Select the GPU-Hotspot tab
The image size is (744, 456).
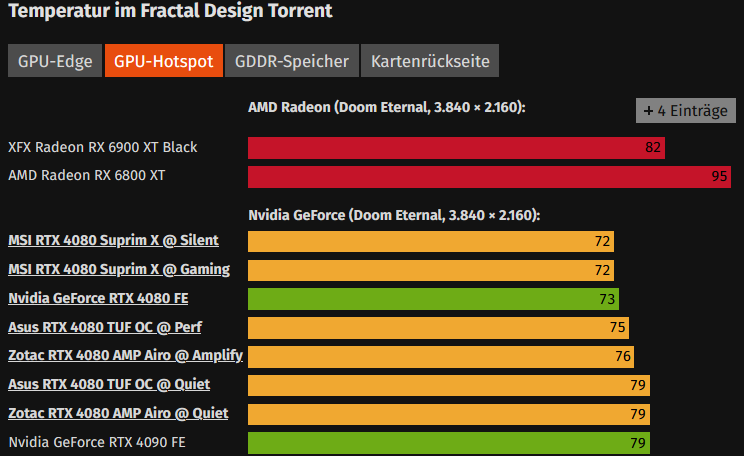click(164, 61)
